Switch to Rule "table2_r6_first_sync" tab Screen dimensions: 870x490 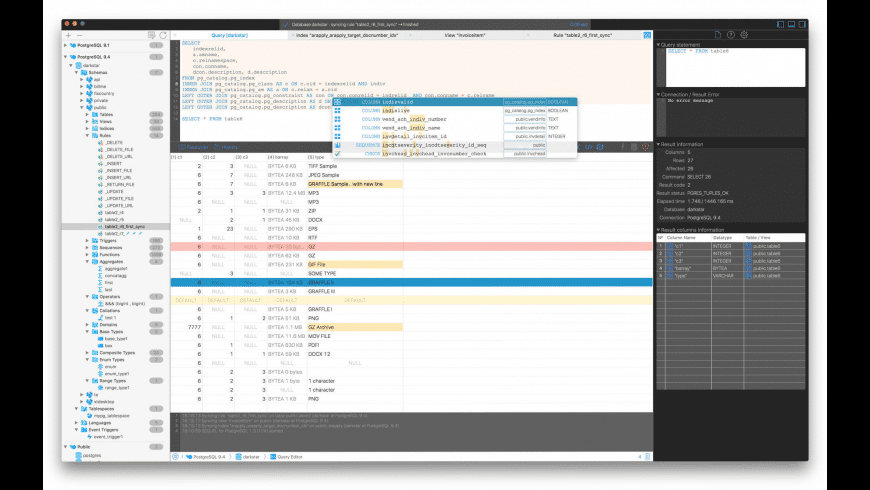(583, 35)
